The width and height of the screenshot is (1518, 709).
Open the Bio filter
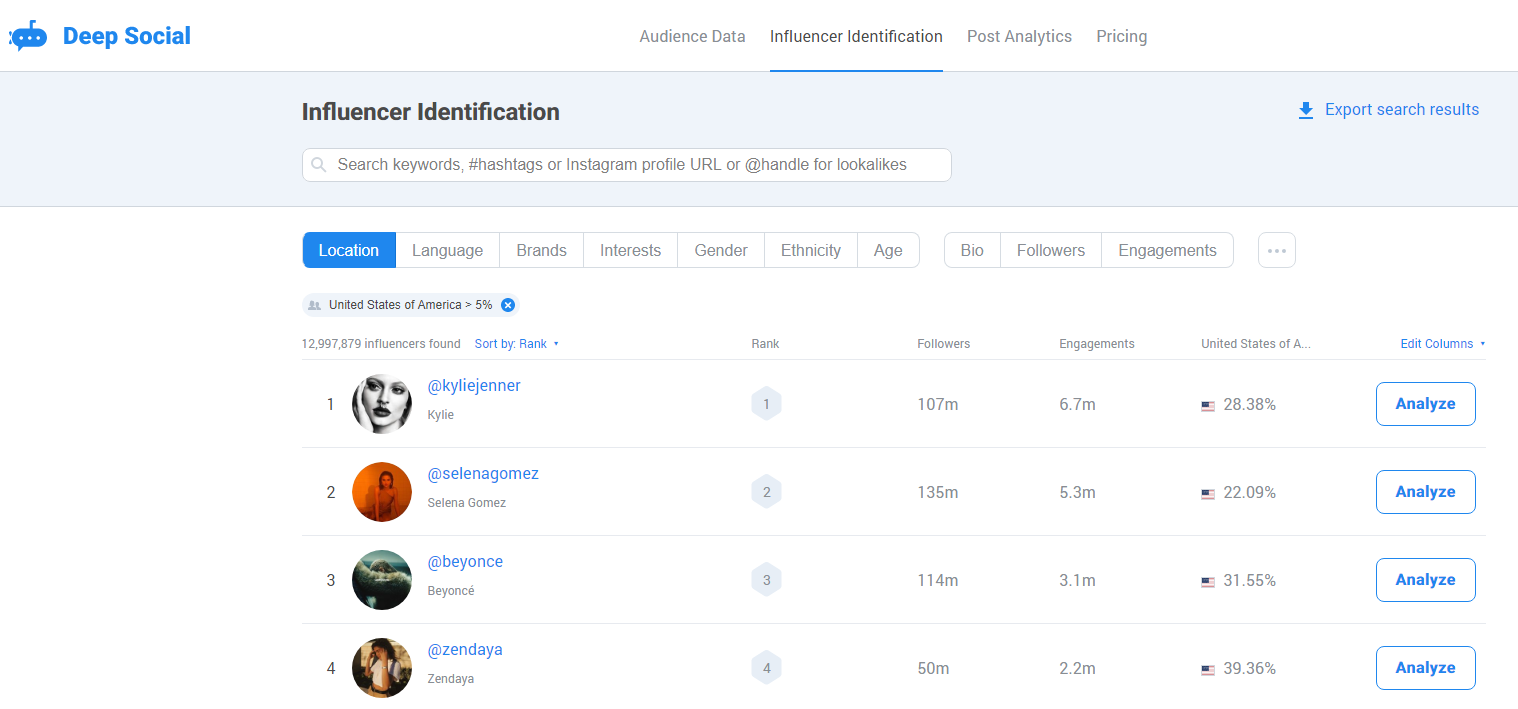click(x=972, y=250)
